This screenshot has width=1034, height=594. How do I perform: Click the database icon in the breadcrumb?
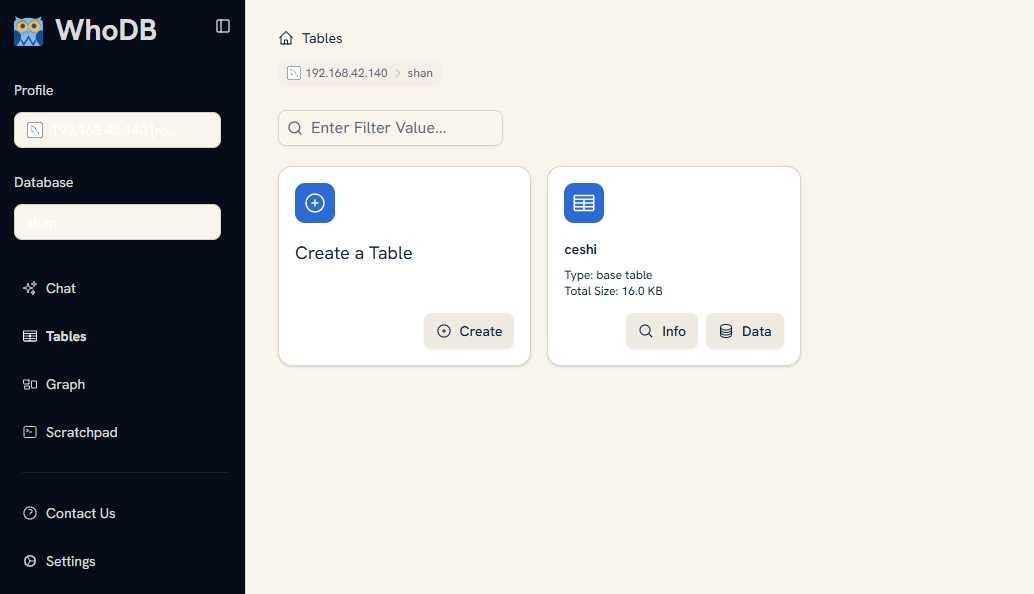pyautogui.click(x=293, y=73)
